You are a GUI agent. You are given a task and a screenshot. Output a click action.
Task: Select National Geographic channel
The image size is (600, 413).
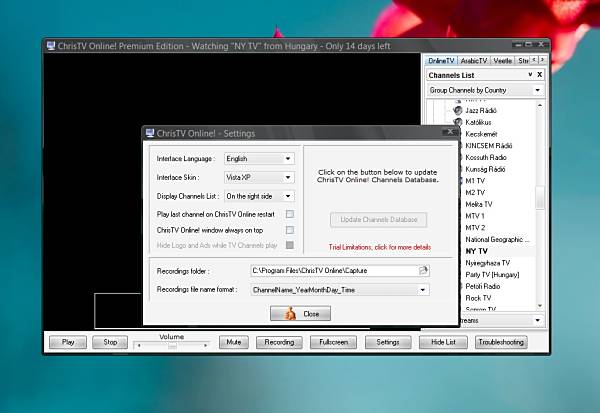tap(497, 240)
